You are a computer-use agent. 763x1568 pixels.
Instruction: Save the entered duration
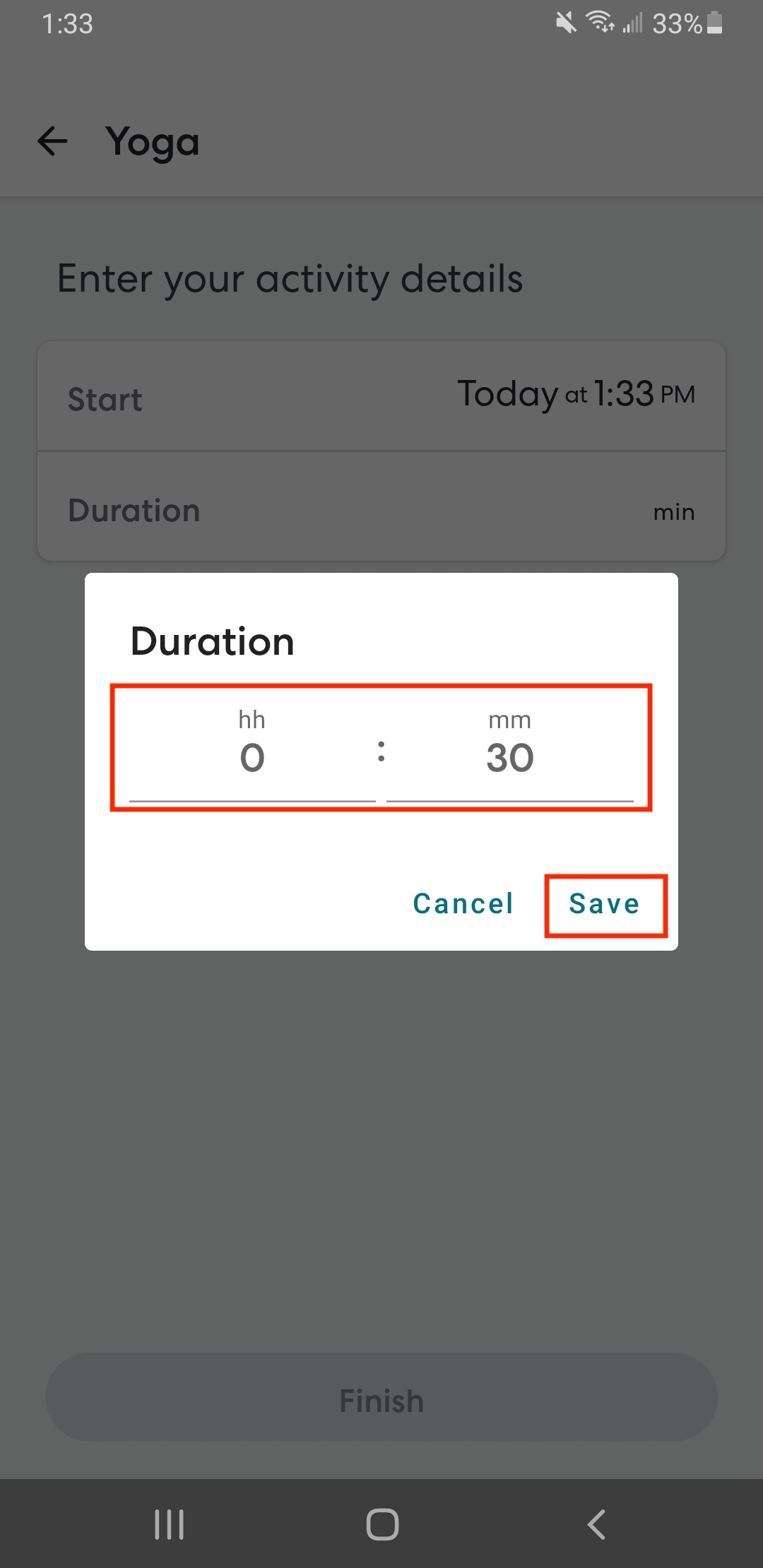605,904
